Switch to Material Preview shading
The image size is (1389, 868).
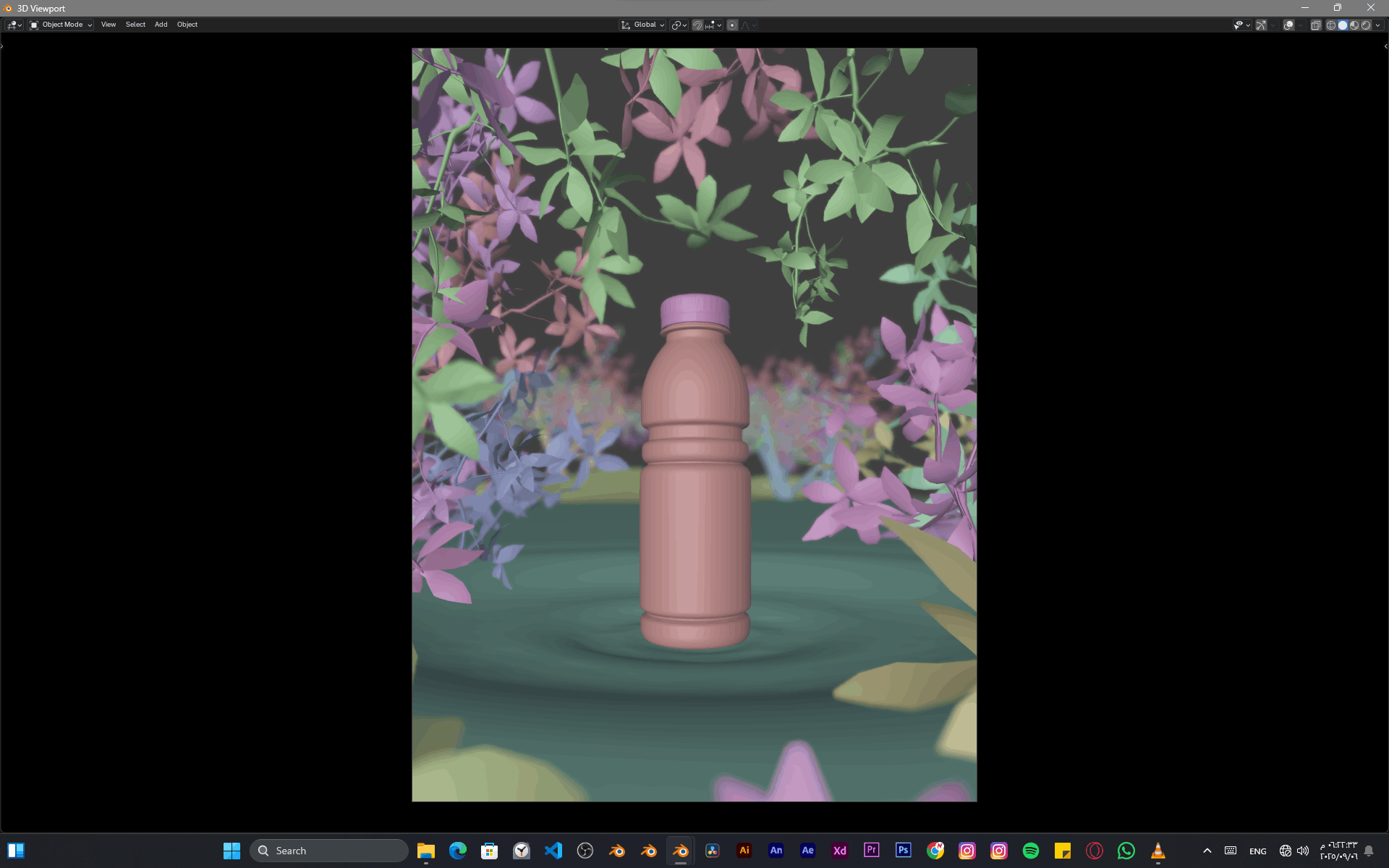coord(1354,25)
